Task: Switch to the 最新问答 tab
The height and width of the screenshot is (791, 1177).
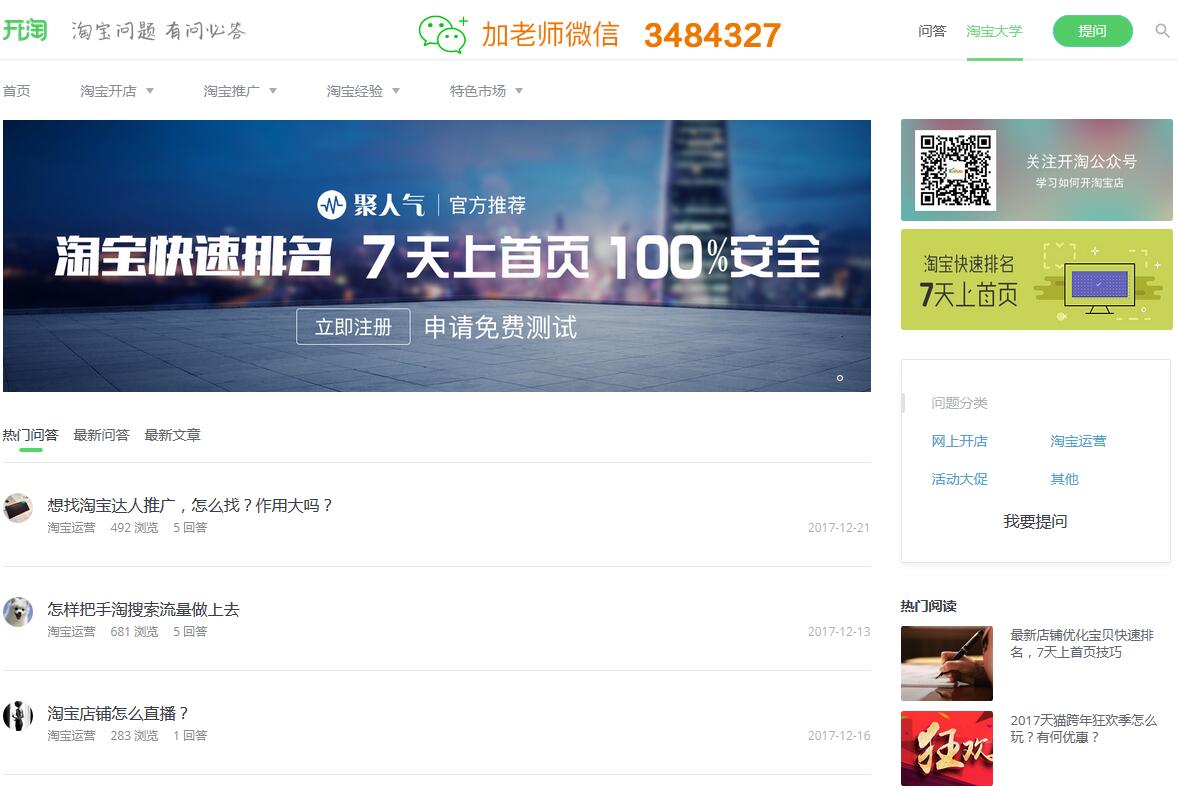Action: 101,435
